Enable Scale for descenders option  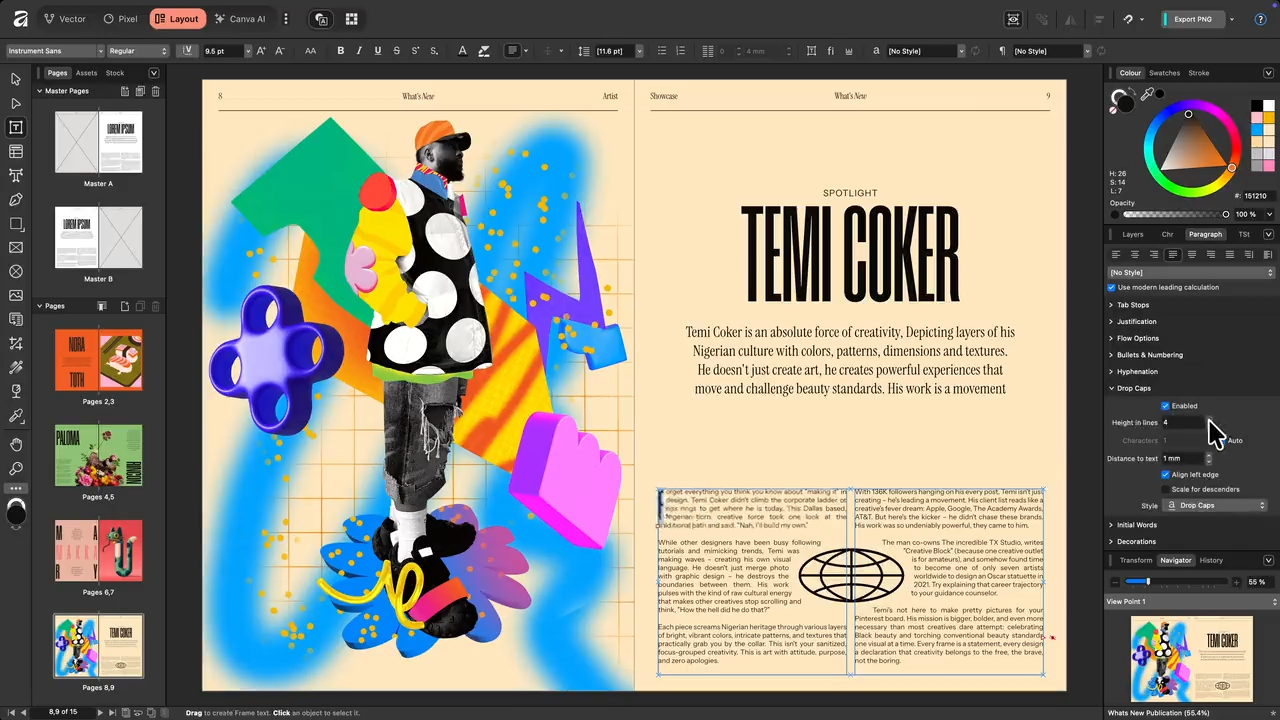click(1165, 489)
